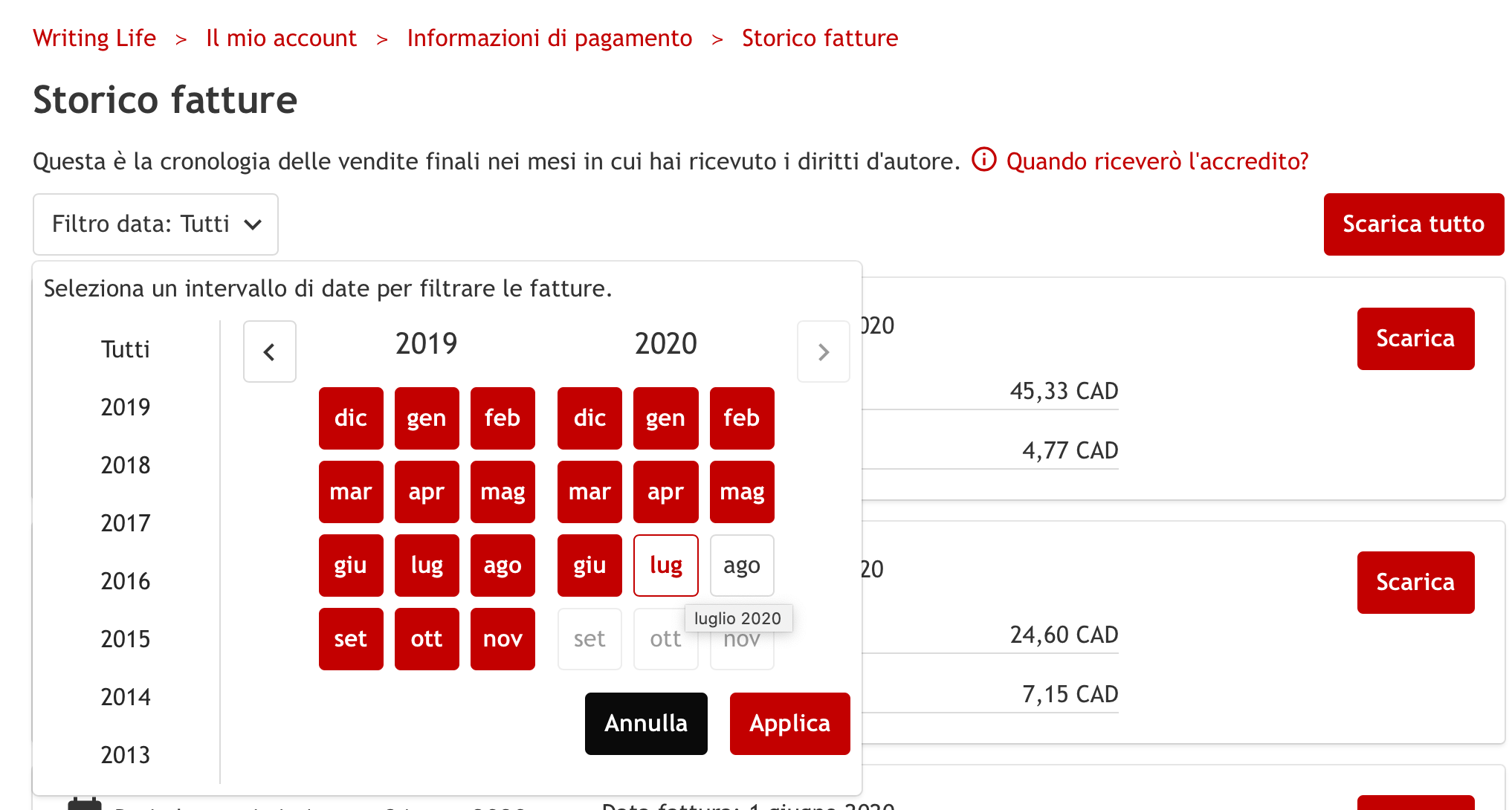Deselect giu month under 2020
Viewport: 1512px width, 810px height.
(x=589, y=566)
